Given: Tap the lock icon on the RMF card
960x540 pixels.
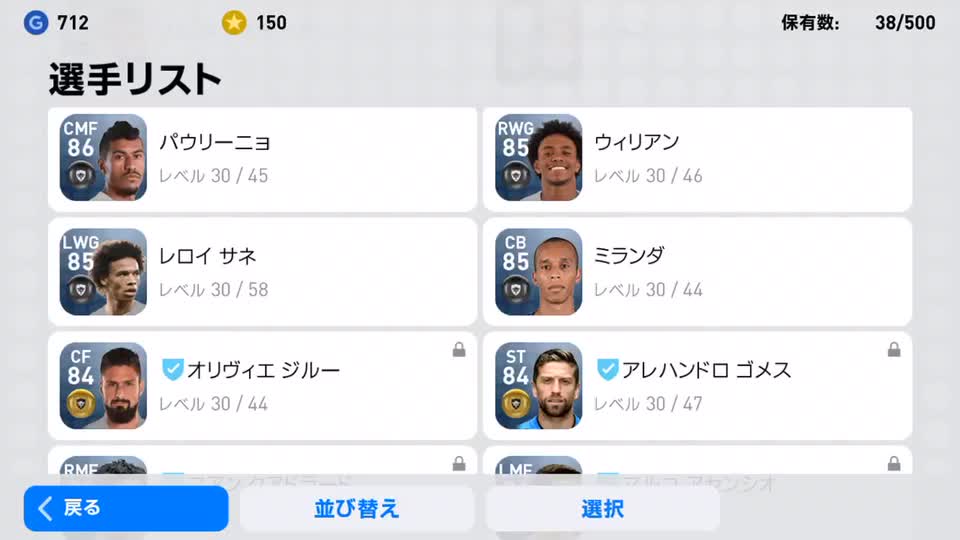Looking at the screenshot, I should [459, 463].
